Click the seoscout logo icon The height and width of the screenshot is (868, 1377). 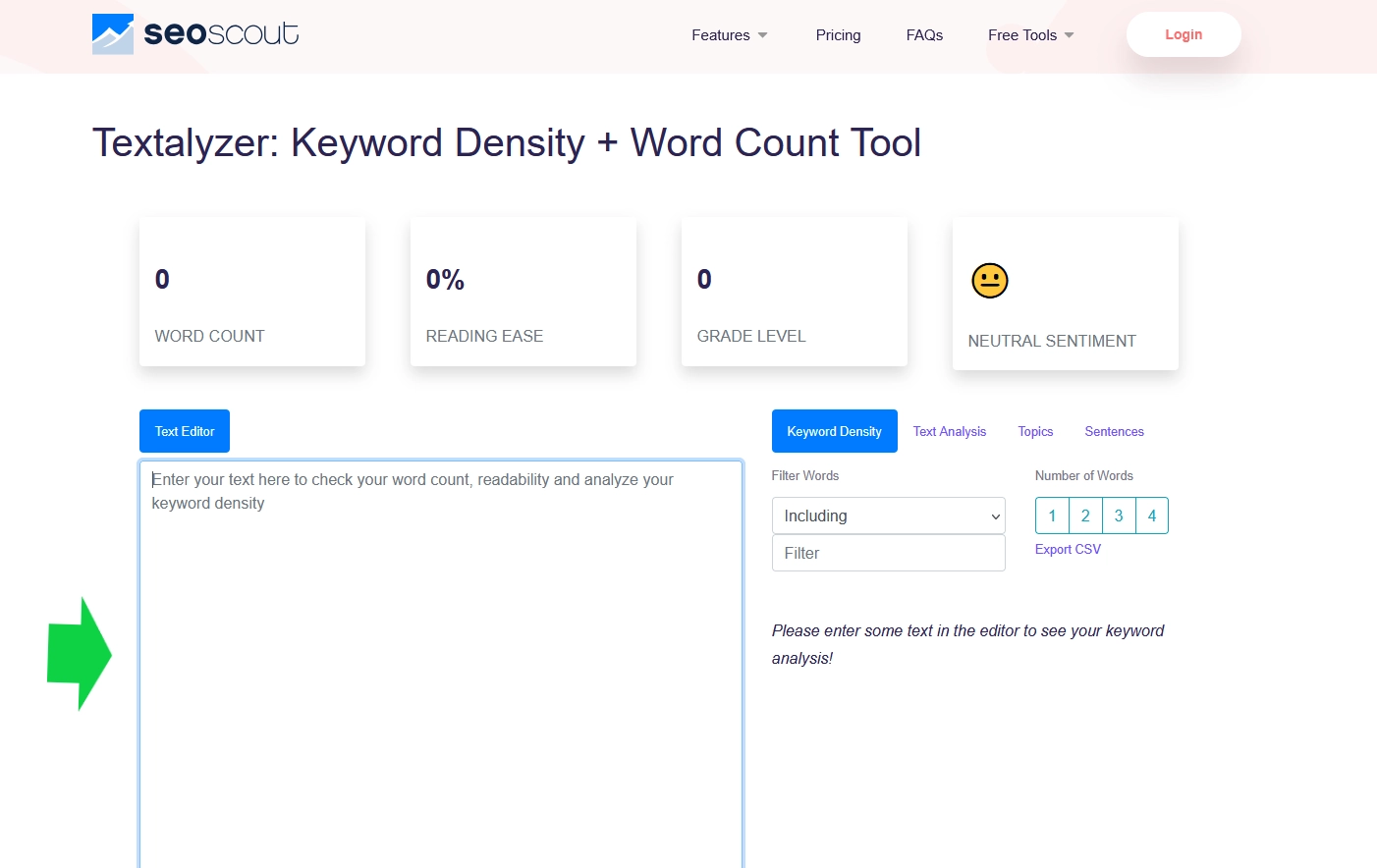coord(111,33)
